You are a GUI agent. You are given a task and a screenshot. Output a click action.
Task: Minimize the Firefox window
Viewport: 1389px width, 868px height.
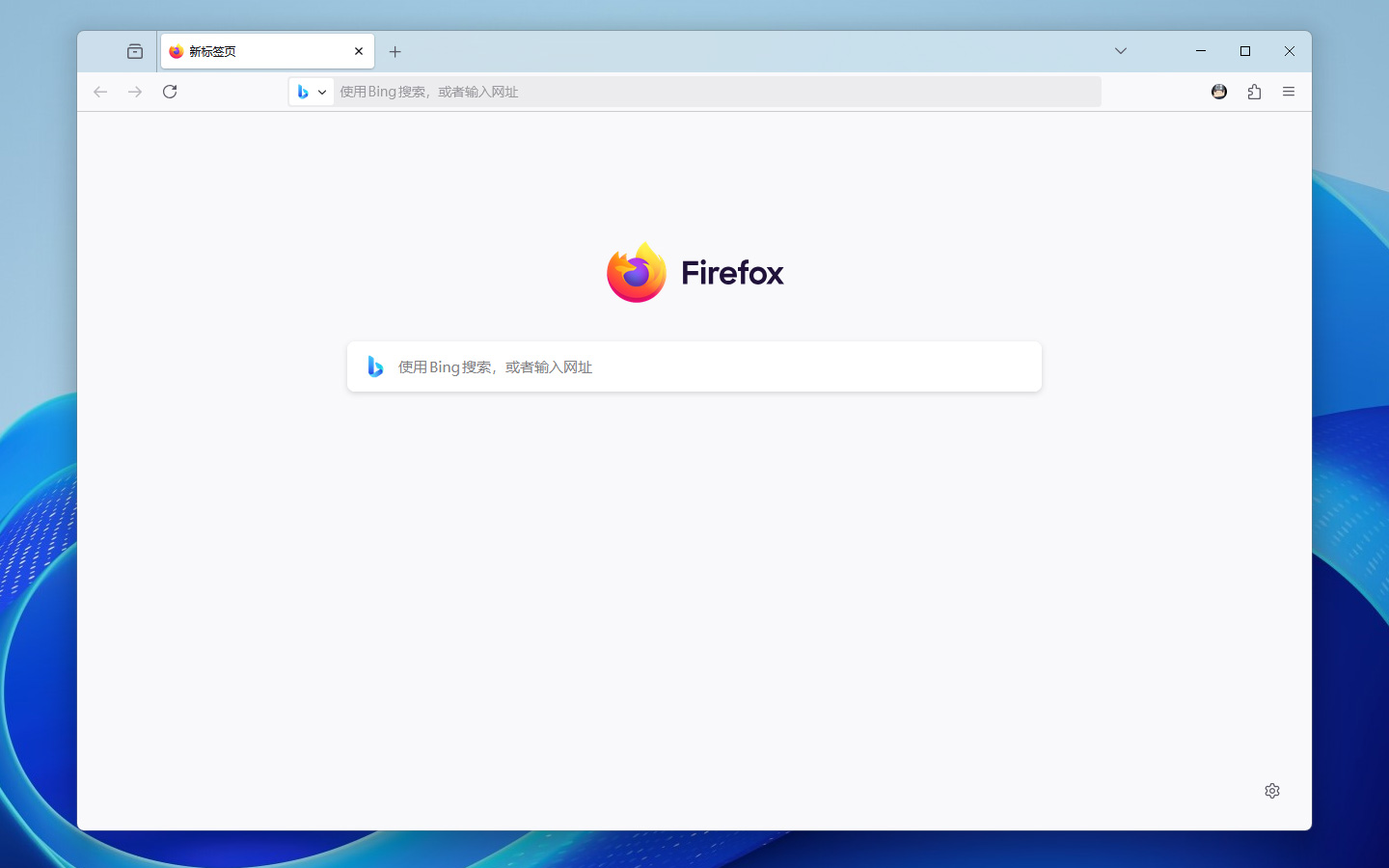(x=1201, y=51)
